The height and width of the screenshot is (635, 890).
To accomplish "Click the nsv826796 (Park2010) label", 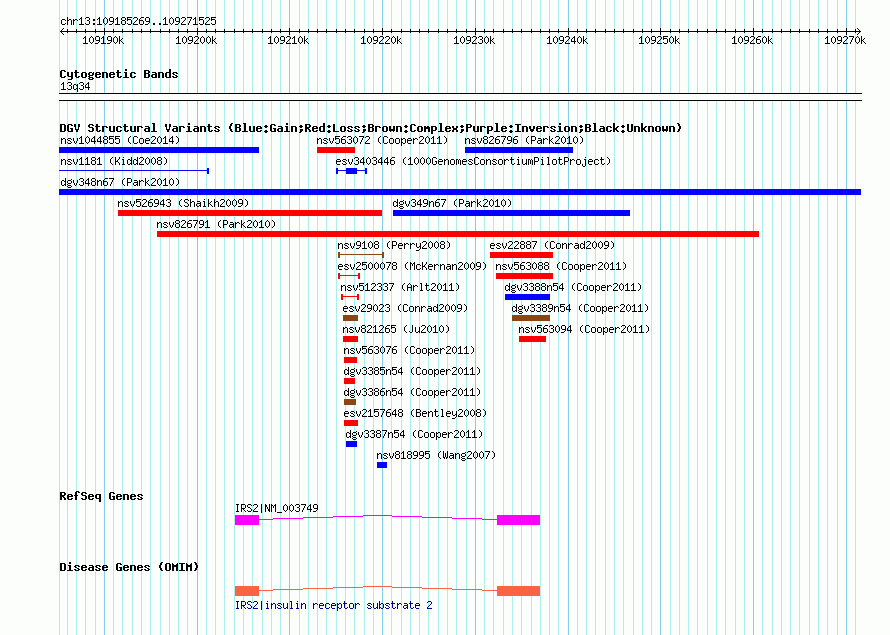I will coord(524,140).
